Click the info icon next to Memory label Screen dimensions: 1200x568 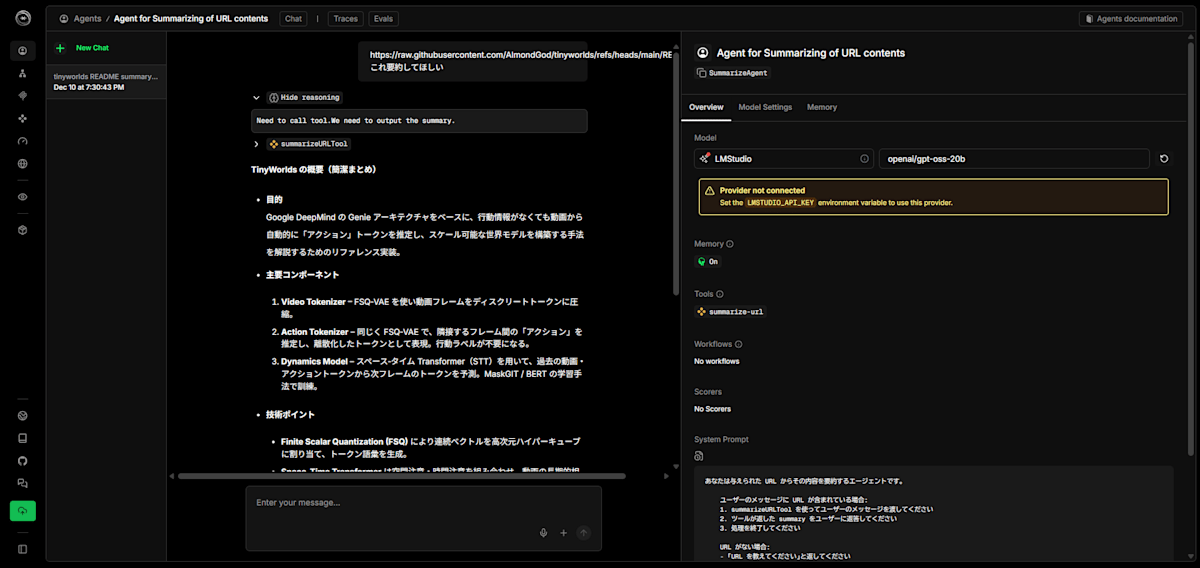pyautogui.click(x=729, y=244)
